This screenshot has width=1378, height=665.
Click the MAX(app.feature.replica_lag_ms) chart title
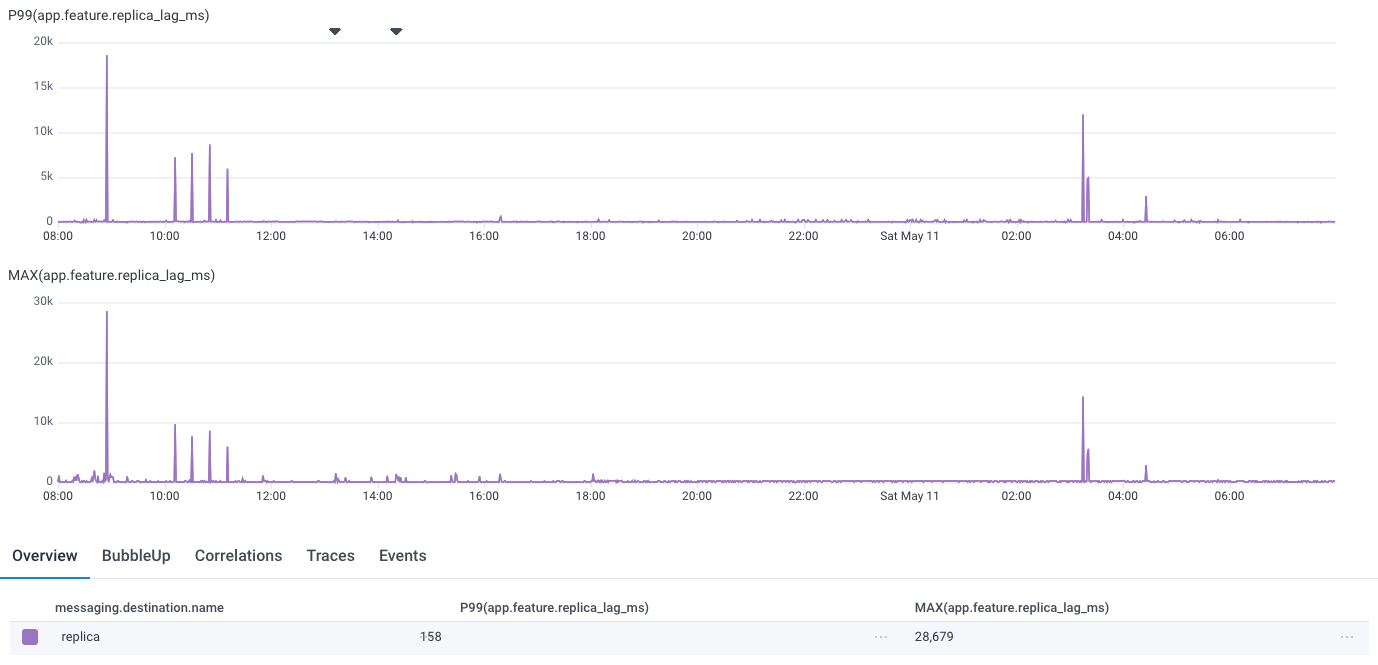[x=112, y=275]
